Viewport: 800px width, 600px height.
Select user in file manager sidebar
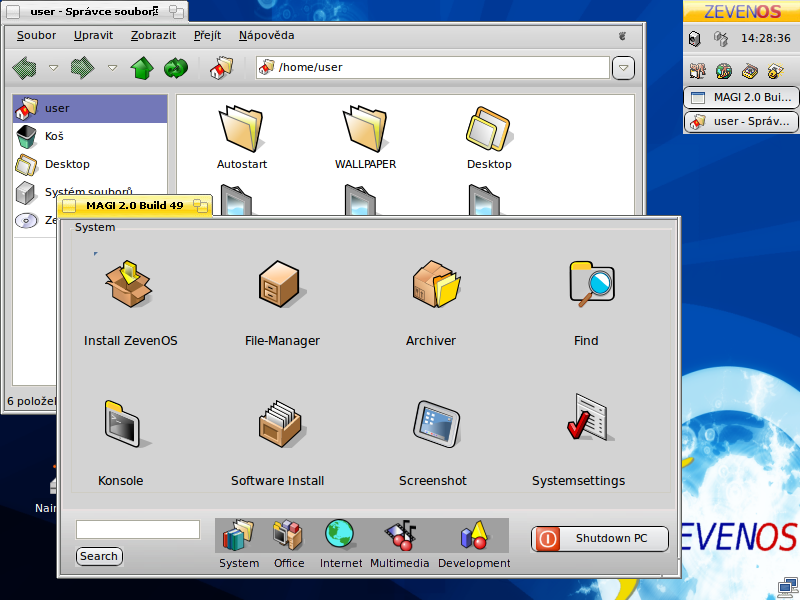[x=90, y=108]
